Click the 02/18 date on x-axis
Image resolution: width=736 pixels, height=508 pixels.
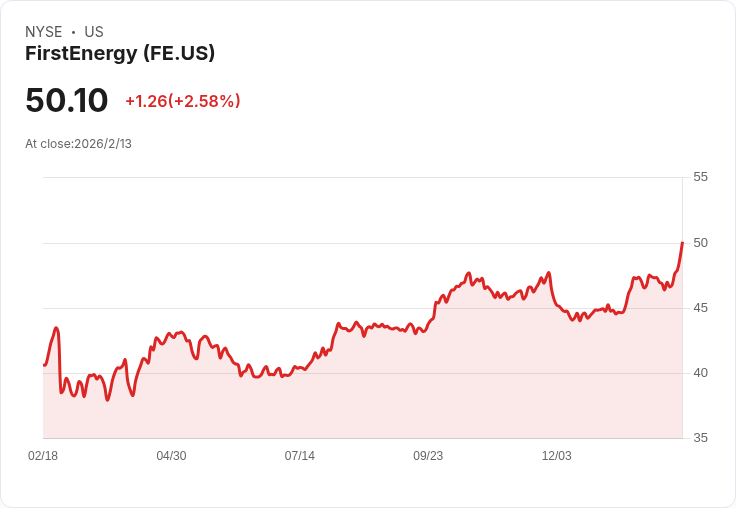[43, 456]
